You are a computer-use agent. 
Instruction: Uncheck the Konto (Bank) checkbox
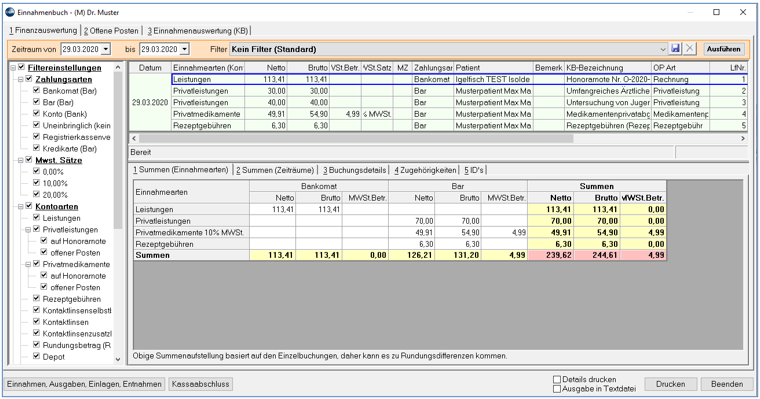coord(36,113)
